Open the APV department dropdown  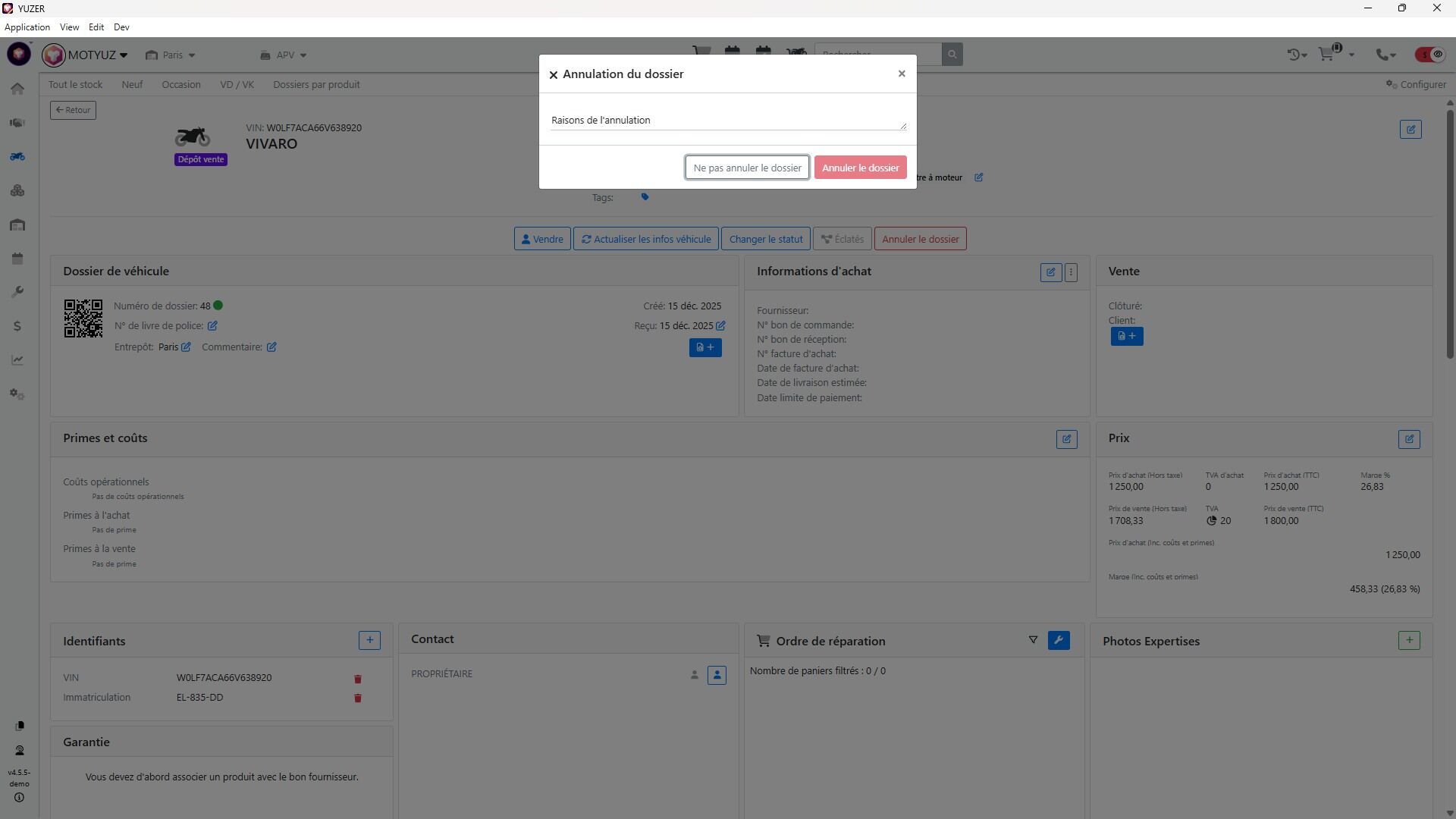[x=284, y=55]
